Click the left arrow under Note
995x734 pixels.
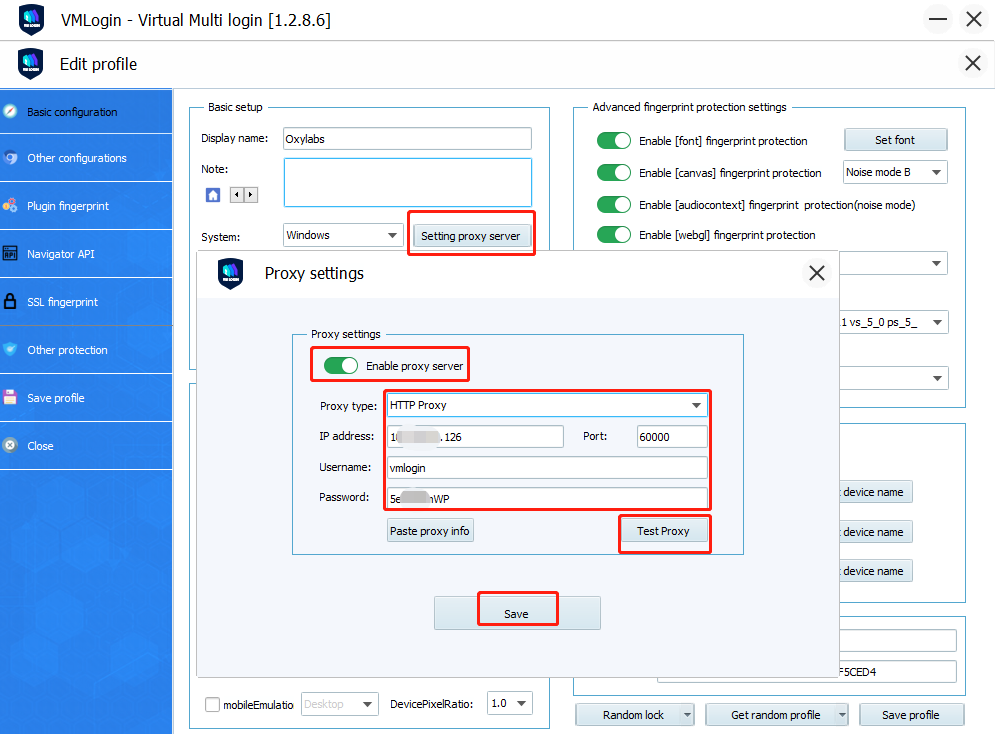pyautogui.click(x=237, y=195)
